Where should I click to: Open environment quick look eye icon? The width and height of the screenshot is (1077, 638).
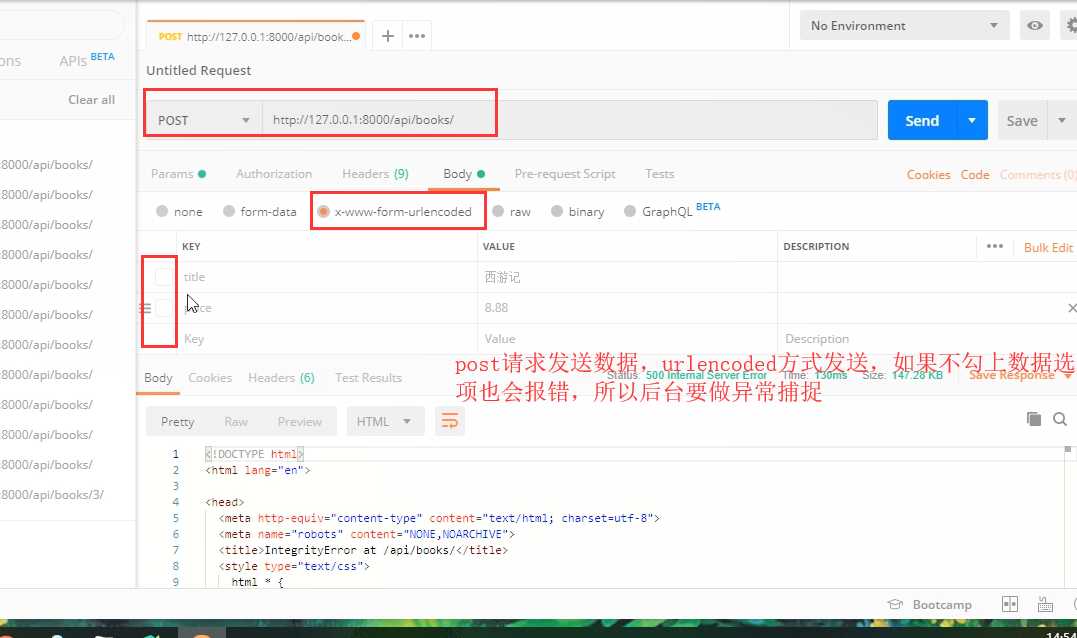coord(1034,26)
